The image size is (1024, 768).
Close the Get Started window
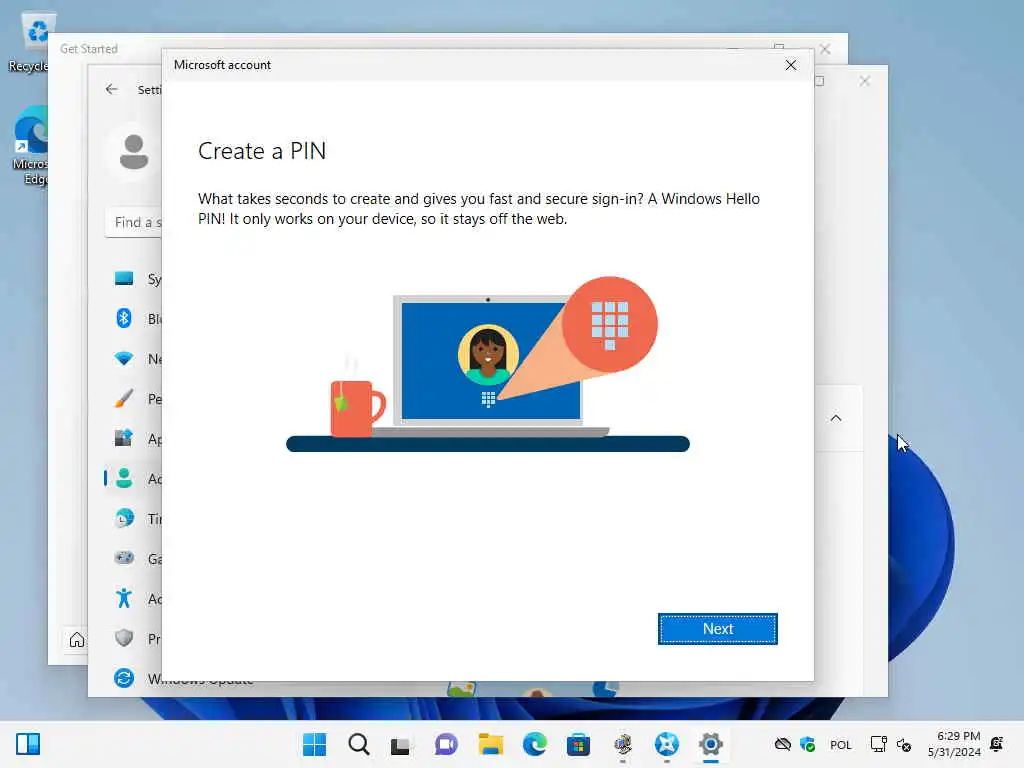825,49
